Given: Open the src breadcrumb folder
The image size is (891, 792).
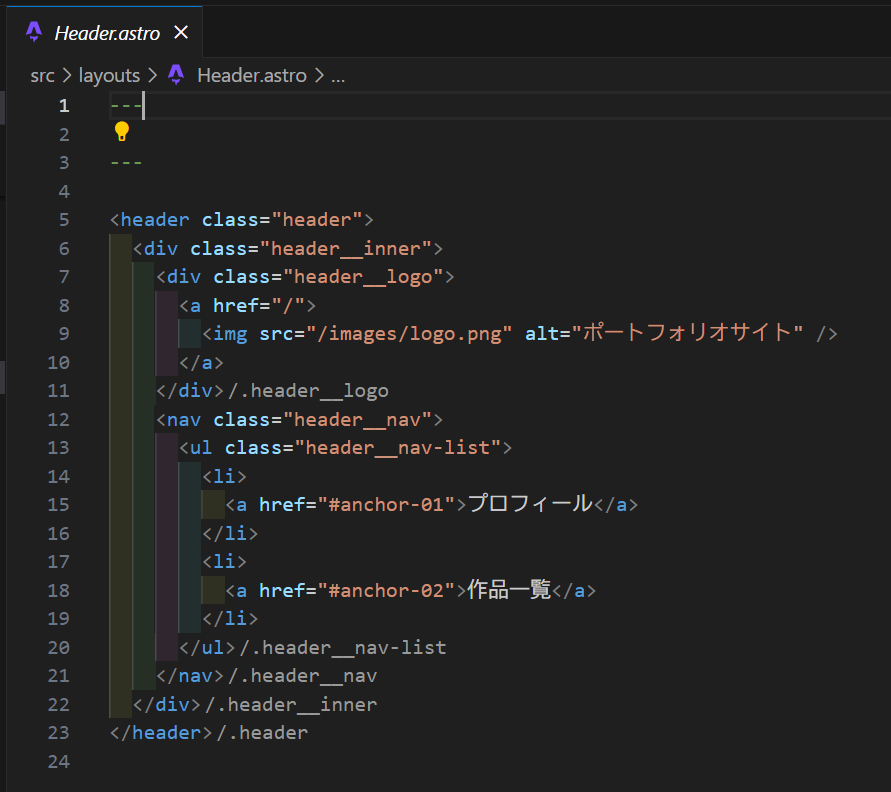Looking at the screenshot, I should [x=43, y=75].
